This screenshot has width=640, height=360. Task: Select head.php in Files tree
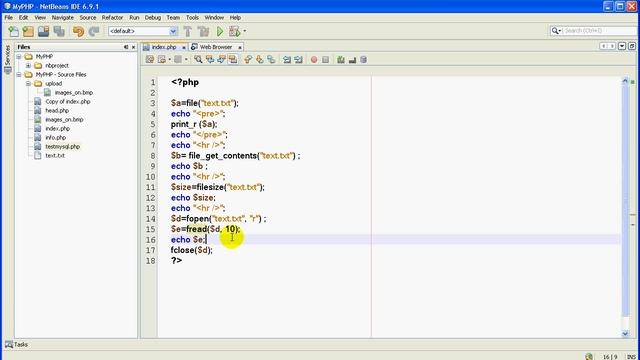tap(57, 111)
